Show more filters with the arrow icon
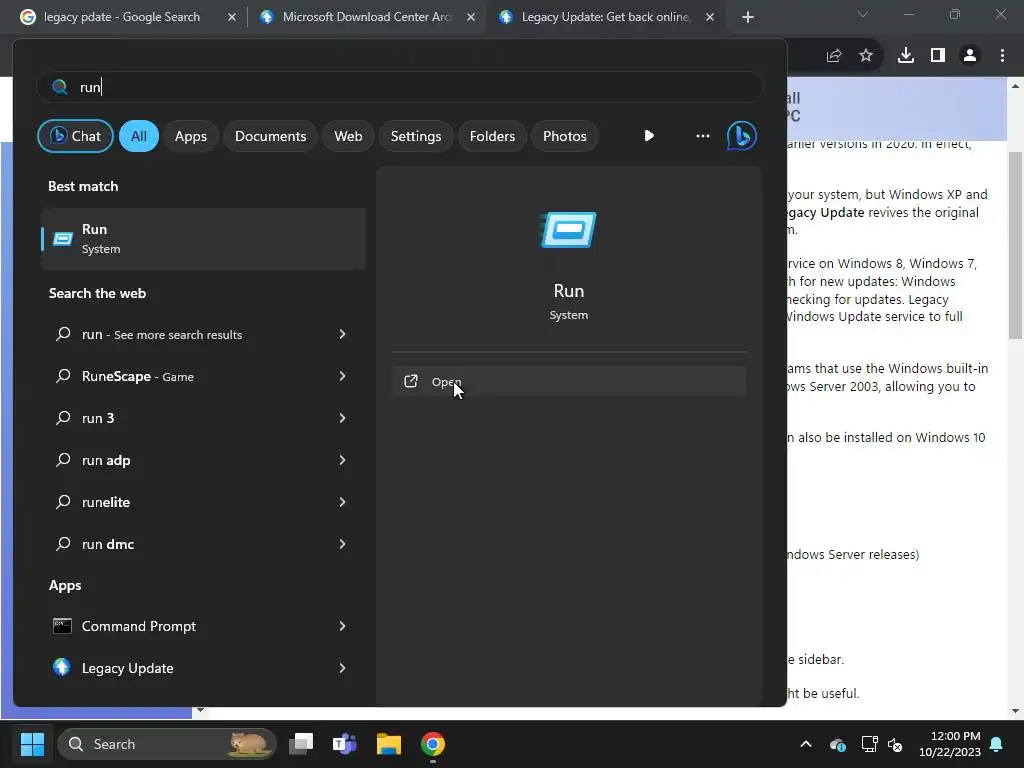The image size is (1024, 768). click(x=648, y=136)
